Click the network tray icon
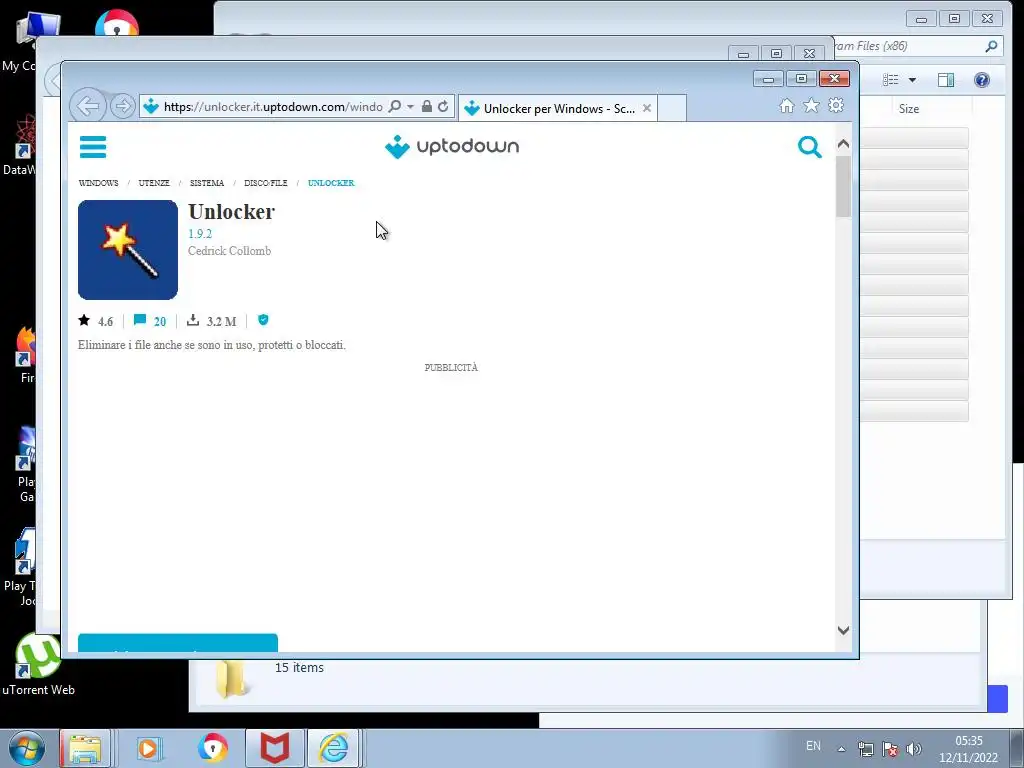This screenshot has height=768, width=1024. (x=866, y=749)
